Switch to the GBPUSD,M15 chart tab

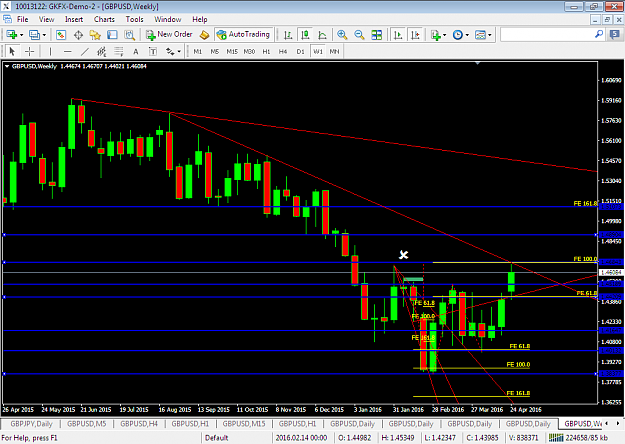pyautogui.click(x=244, y=424)
